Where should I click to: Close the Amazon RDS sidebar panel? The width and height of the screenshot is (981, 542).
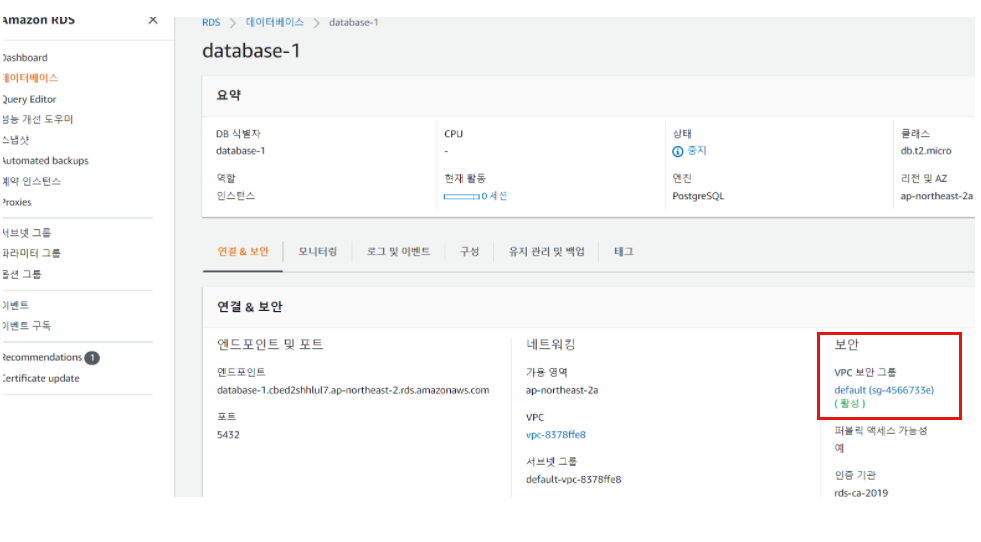click(153, 20)
